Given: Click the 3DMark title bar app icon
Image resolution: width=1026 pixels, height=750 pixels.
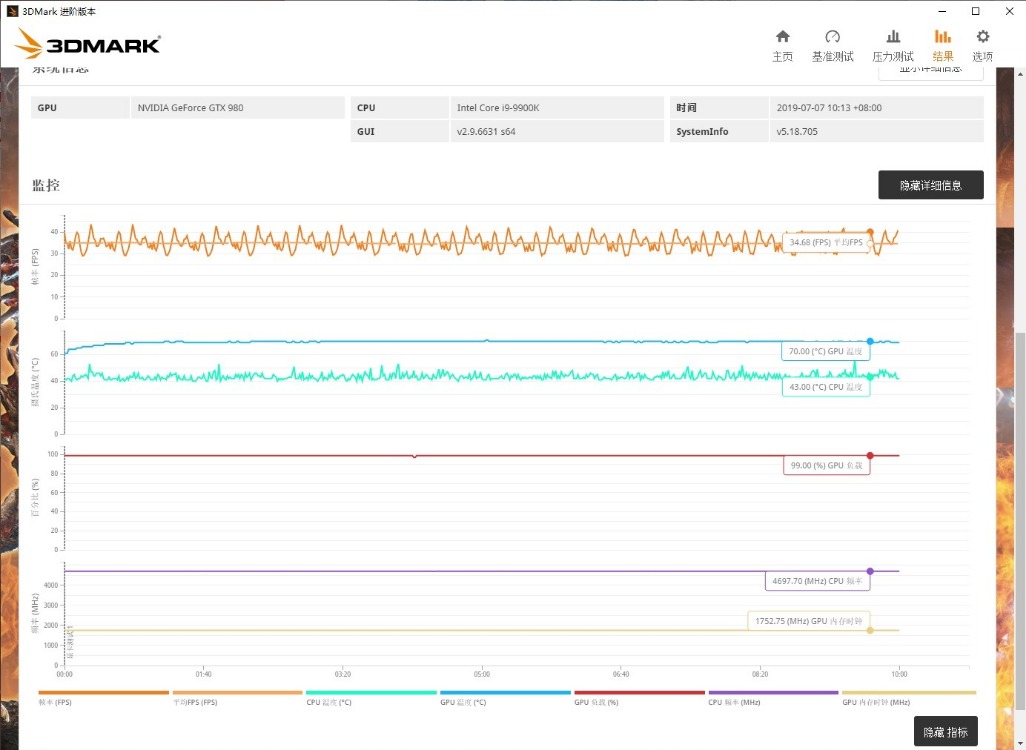Looking at the screenshot, I should [12, 11].
